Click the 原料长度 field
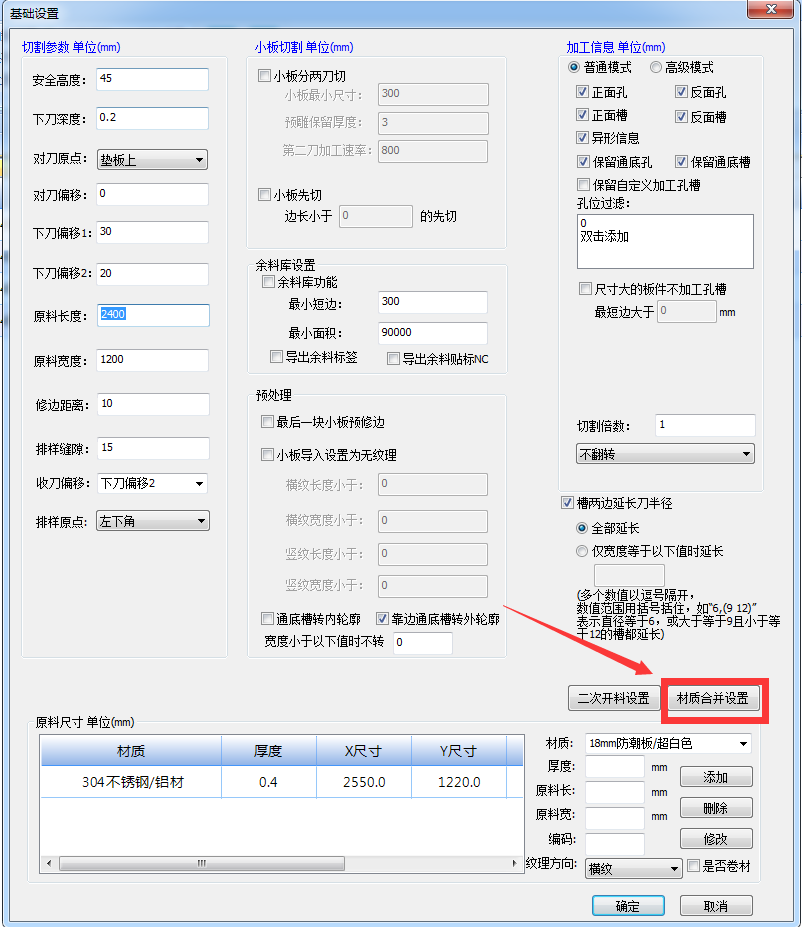802x927 pixels. [x=153, y=315]
